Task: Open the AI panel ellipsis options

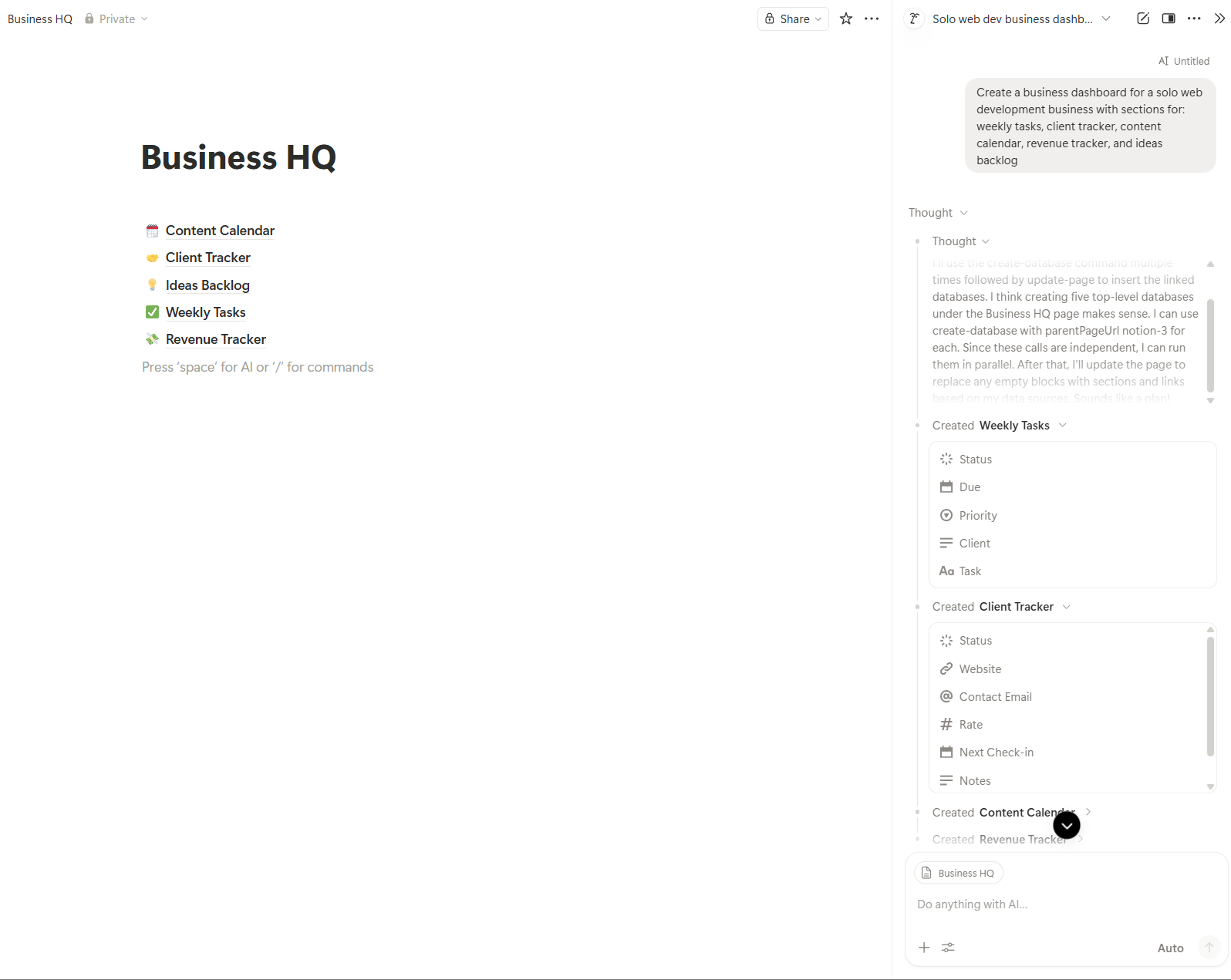Action: [1194, 19]
